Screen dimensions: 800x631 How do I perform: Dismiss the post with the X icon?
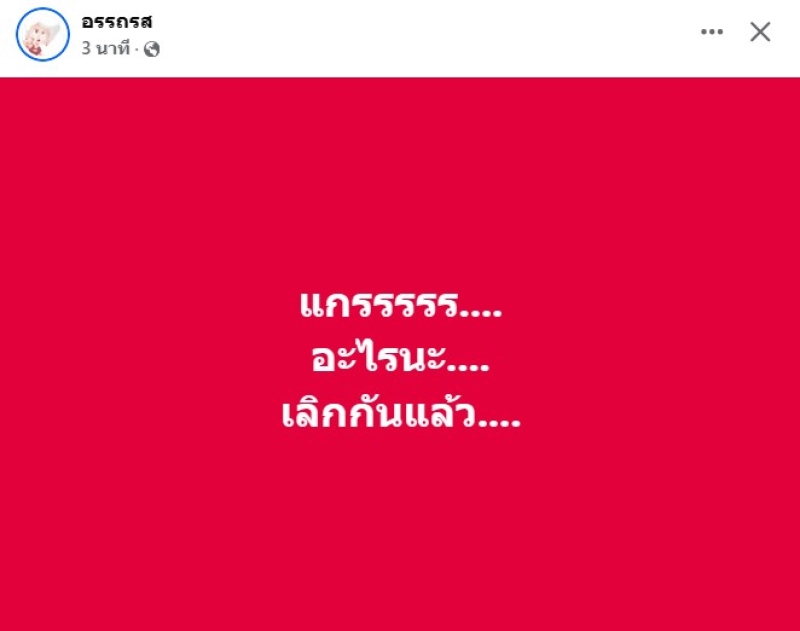[760, 32]
